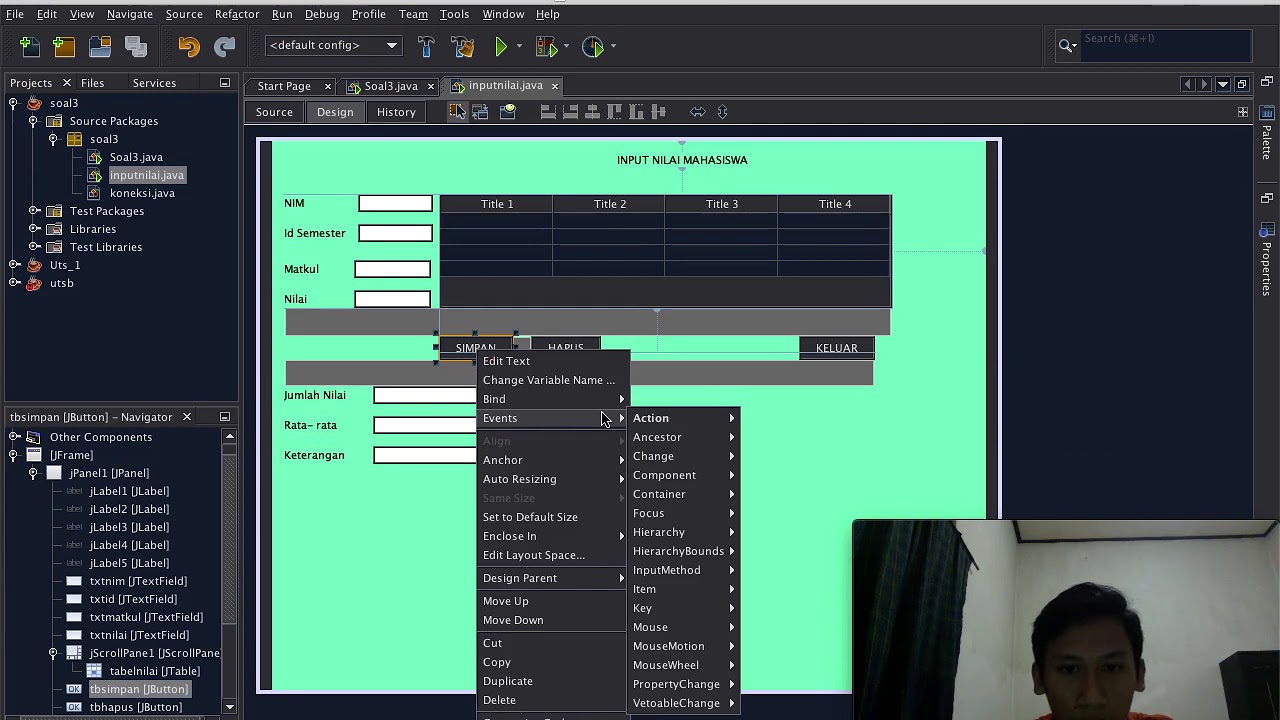Undo the last action via toolbar

tap(189, 46)
